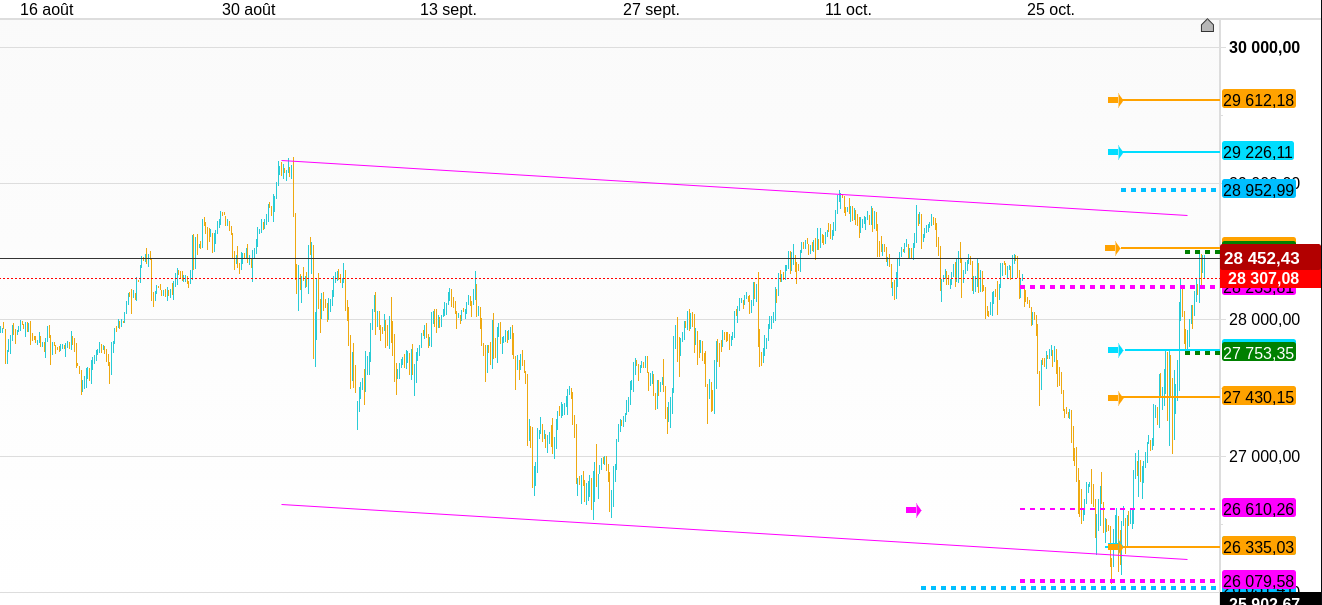Click the 30 000,00 price scale value
Image resolution: width=1322 pixels, height=605 pixels.
click(1264, 47)
